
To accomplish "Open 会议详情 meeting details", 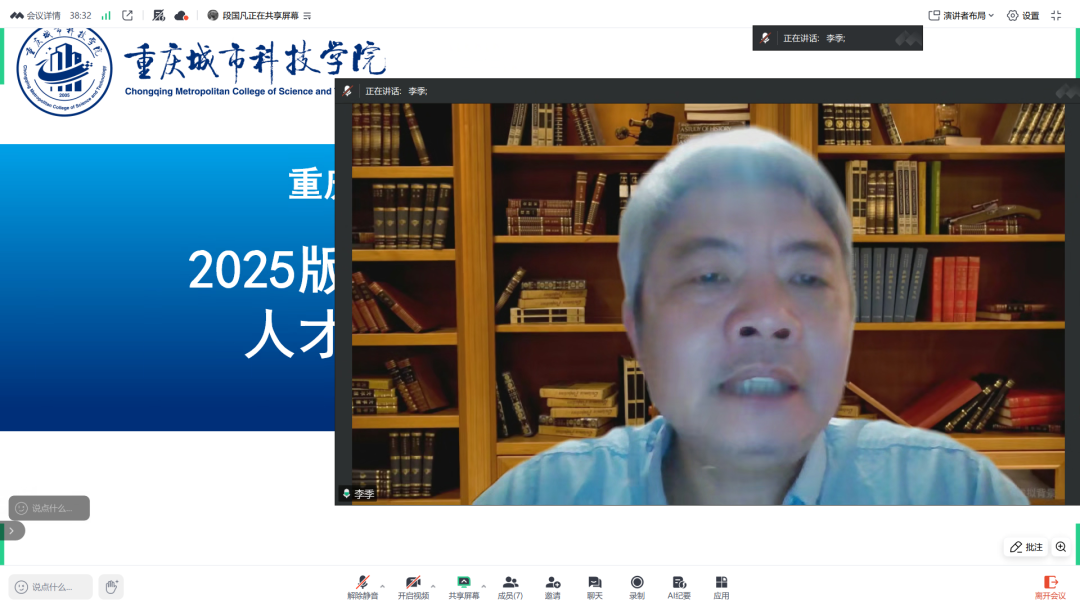I will tap(35, 15).
